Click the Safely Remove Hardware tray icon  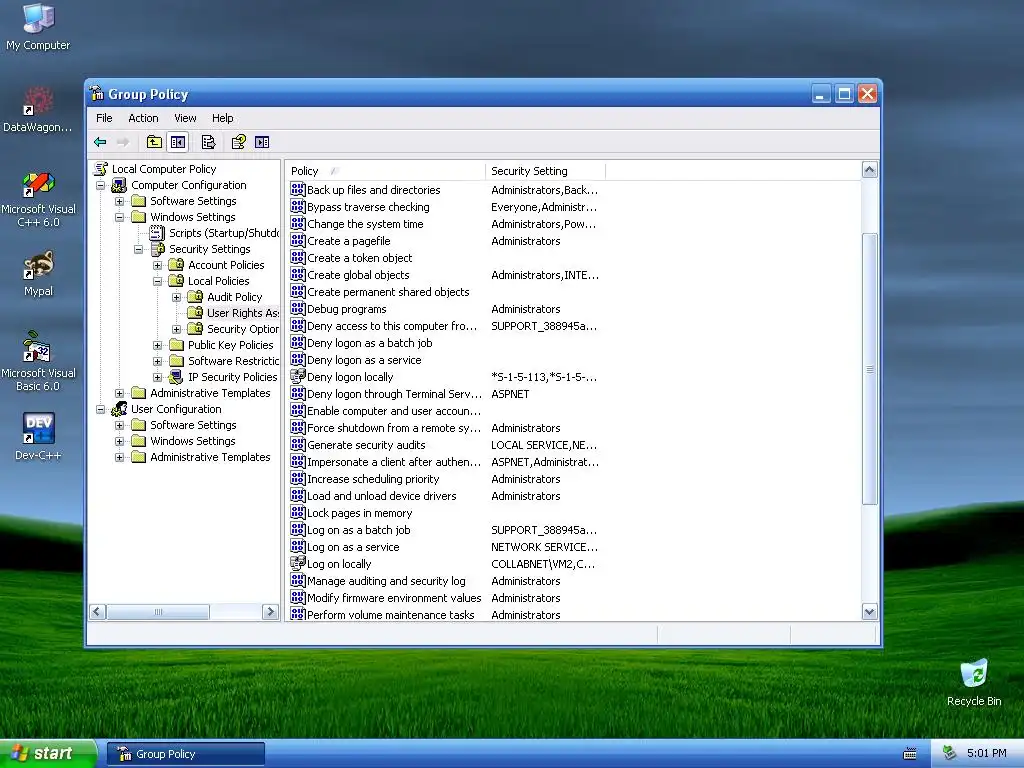[x=950, y=753]
